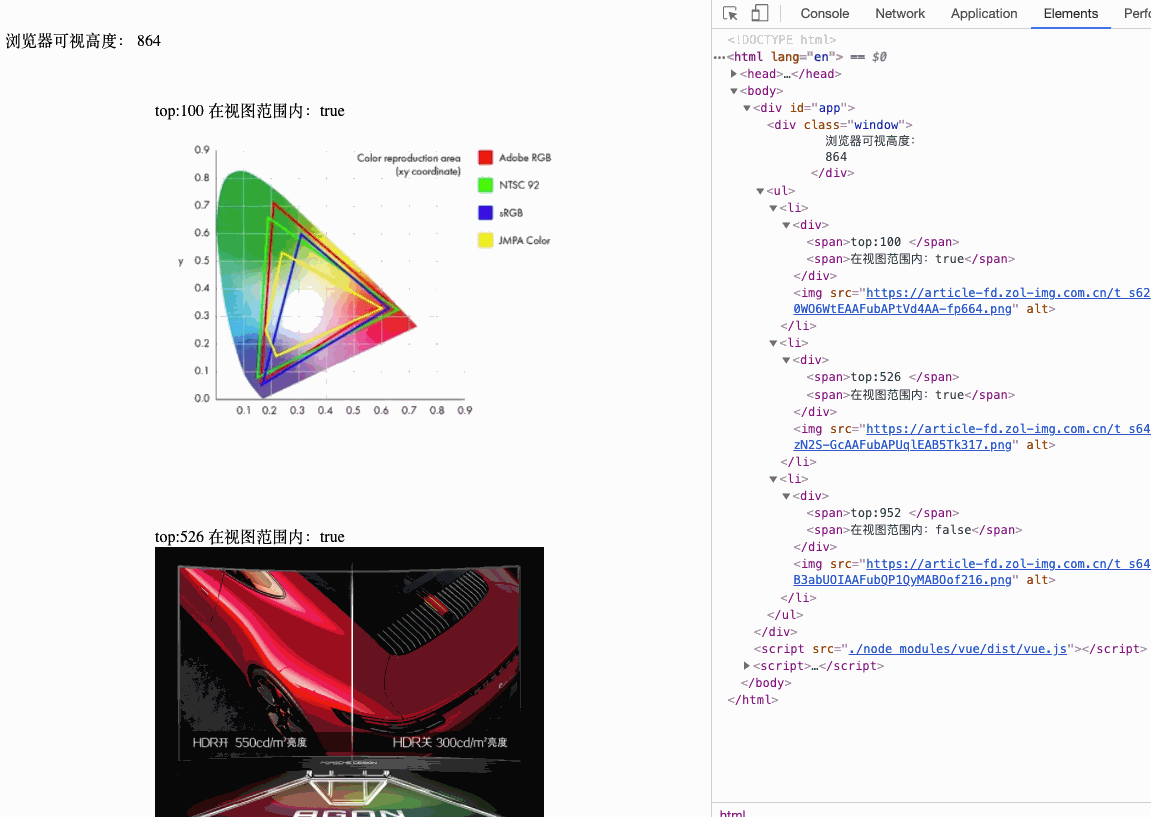Toggle the device toolbar icon
Viewport: 1151px width, 817px height.
760,13
